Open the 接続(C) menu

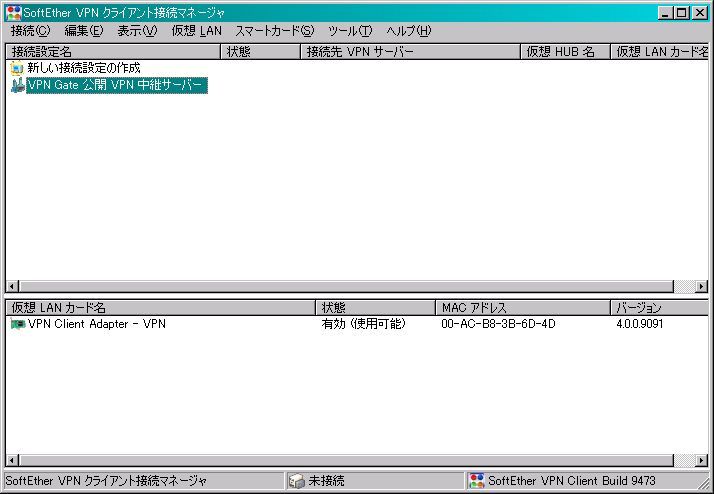click(30, 31)
